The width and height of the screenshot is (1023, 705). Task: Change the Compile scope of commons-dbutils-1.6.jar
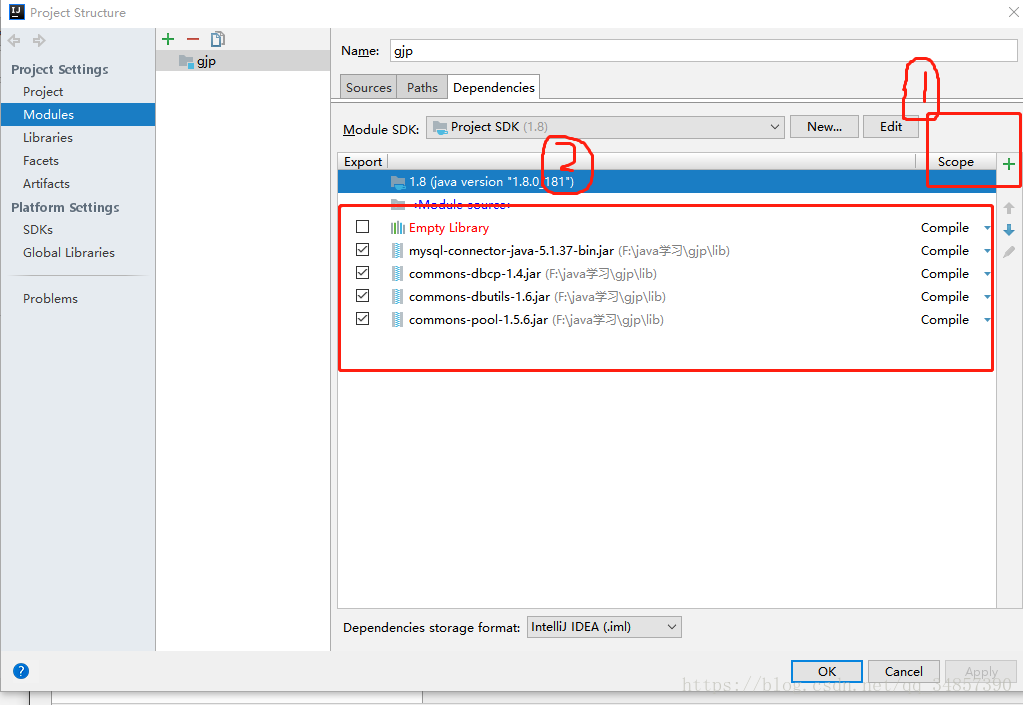(955, 297)
